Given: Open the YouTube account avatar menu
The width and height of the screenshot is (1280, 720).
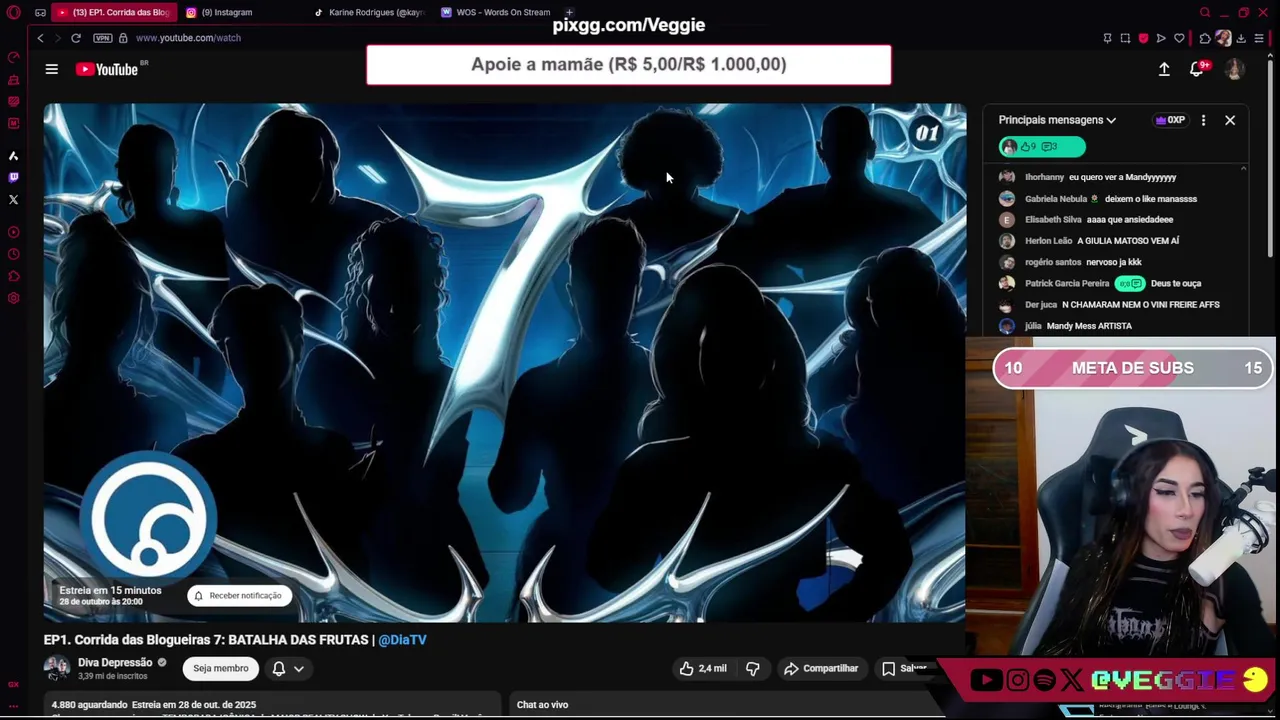Looking at the screenshot, I should [x=1235, y=69].
